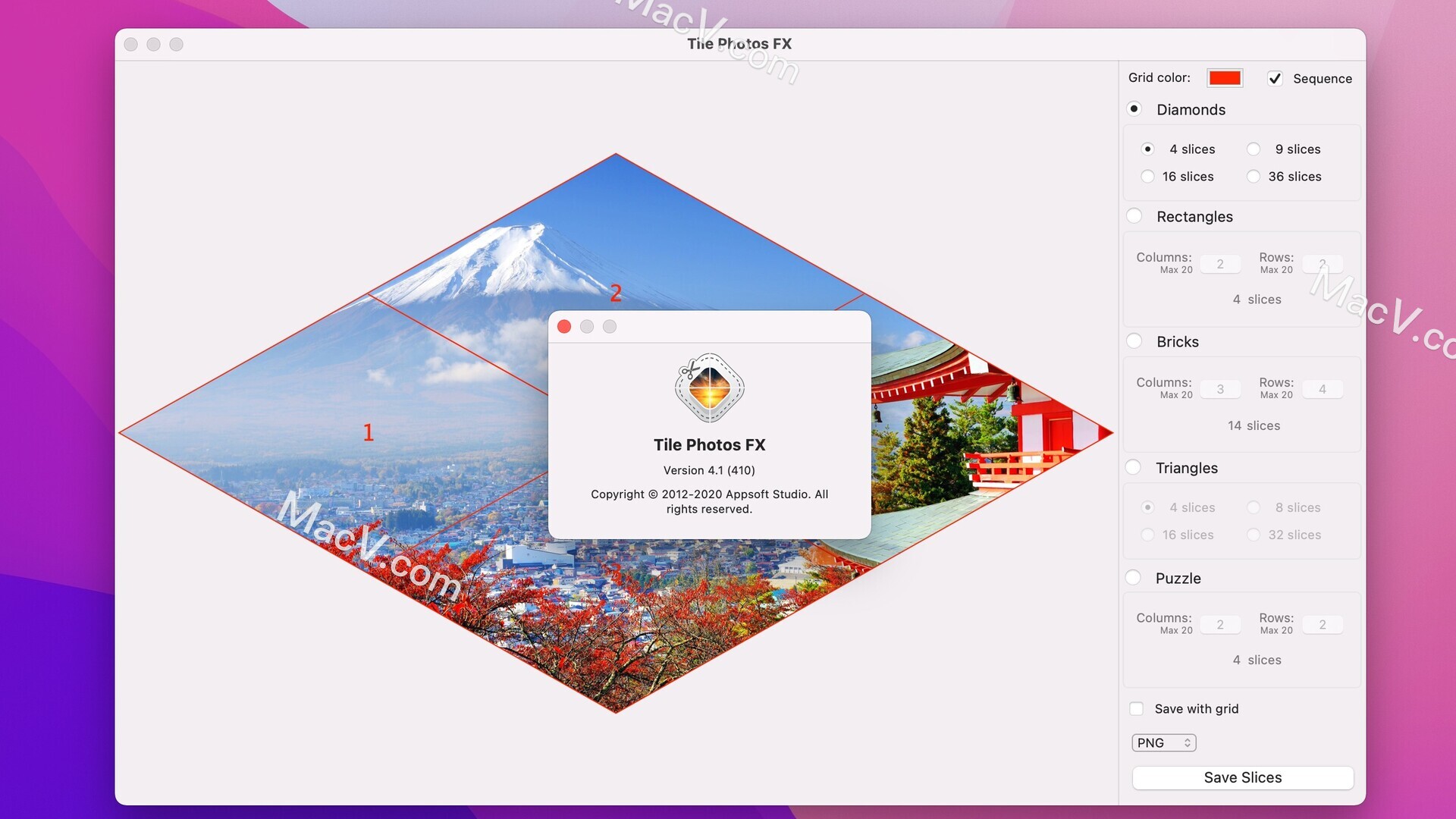Screen dimensions: 1456x819
Task: Enable the Save with grid checkbox
Action: (1137, 709)
